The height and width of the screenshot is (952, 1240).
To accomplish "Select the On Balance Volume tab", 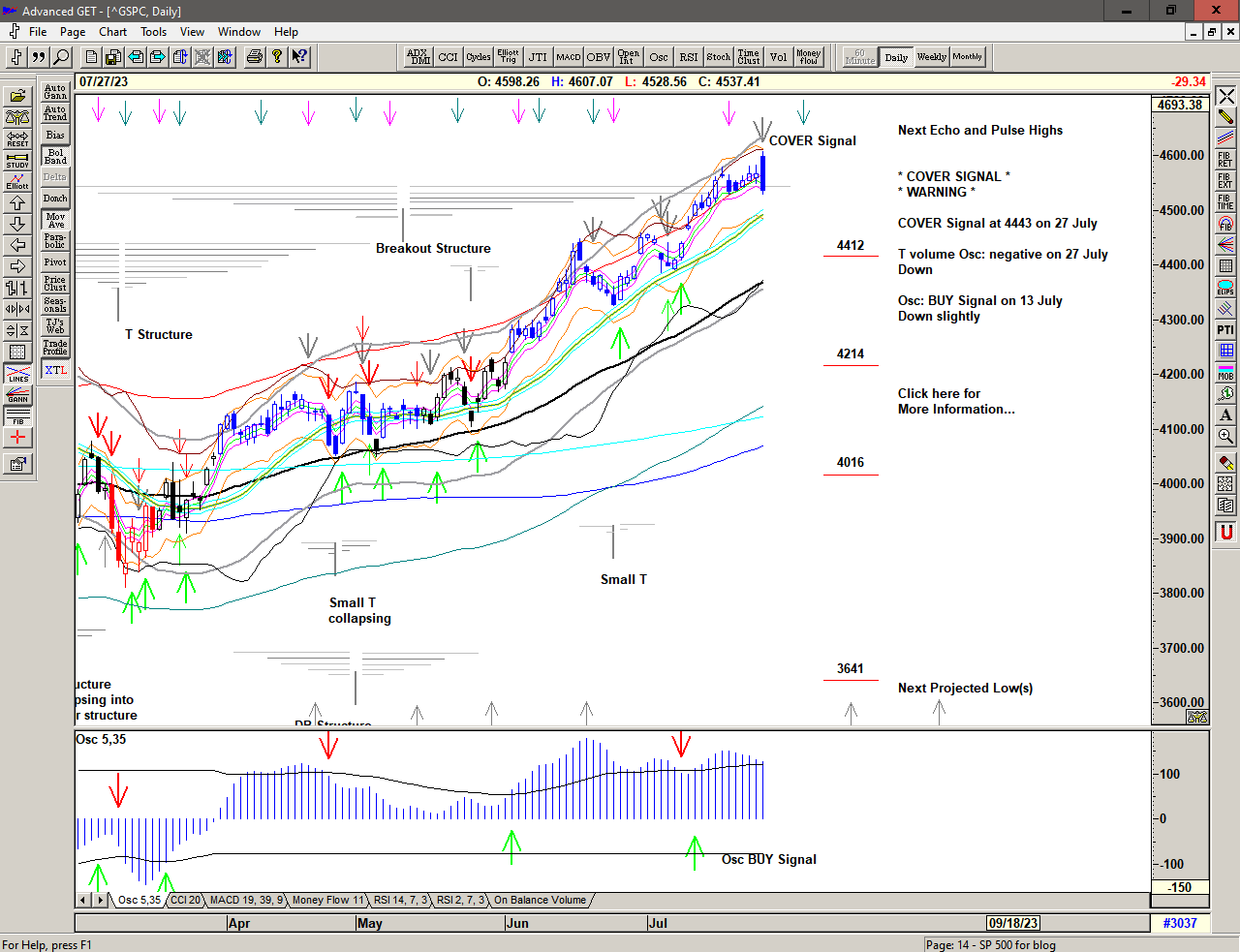I will click(x=540, y=901).
